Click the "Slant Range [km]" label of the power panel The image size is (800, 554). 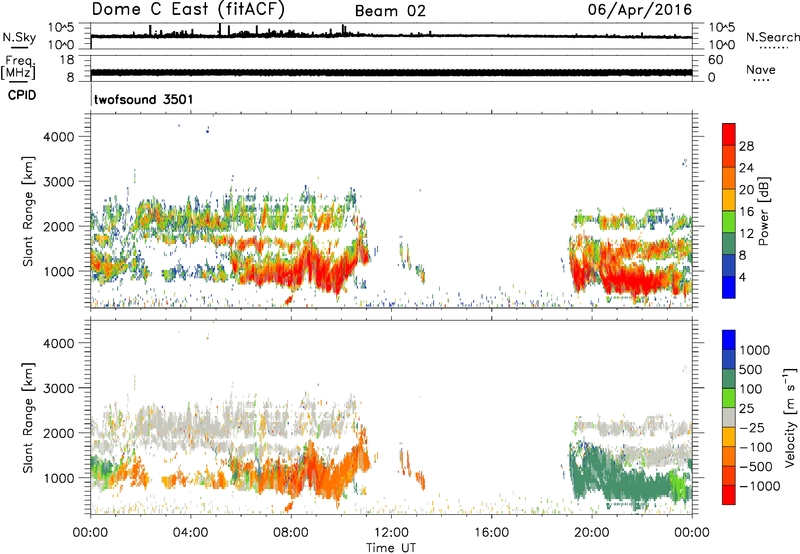(28, 211)
